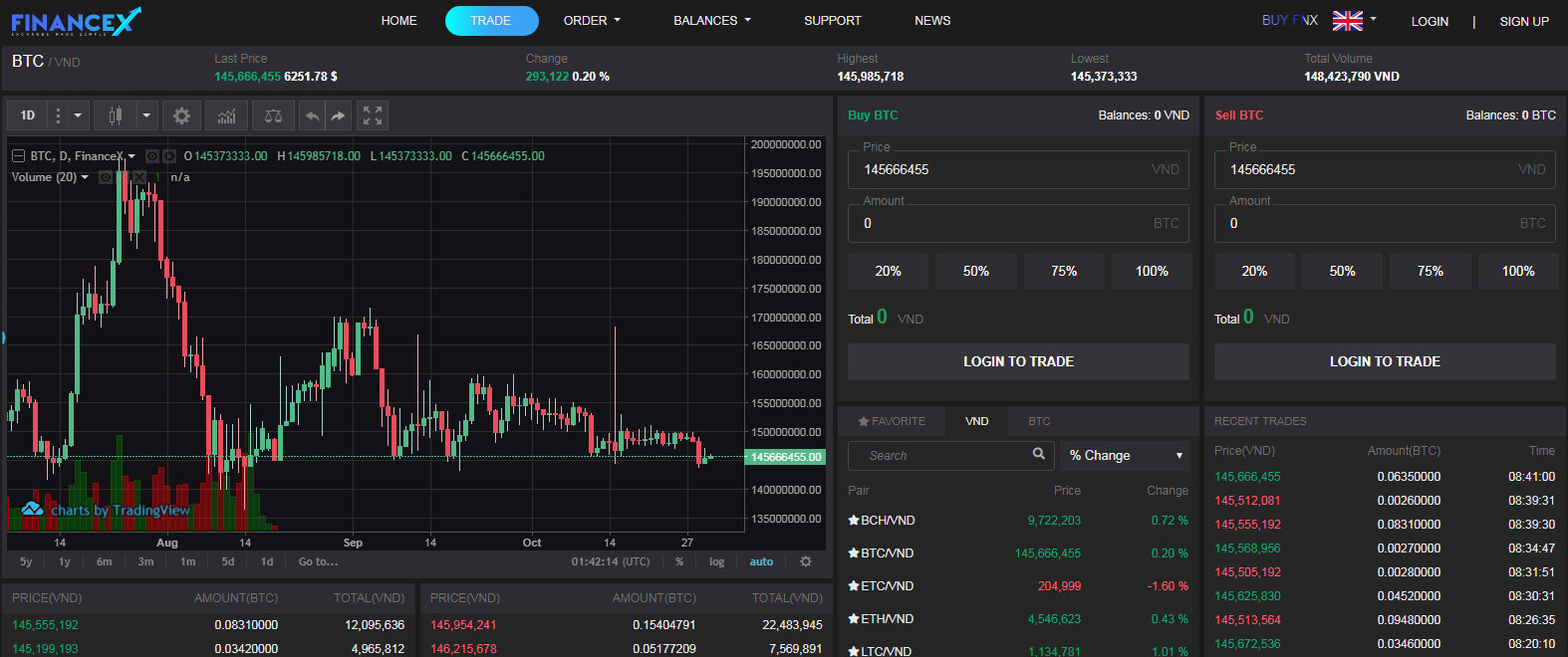1568x657 pixels.
Task: Click the FinanceX logo
Action: pos(77,21)
